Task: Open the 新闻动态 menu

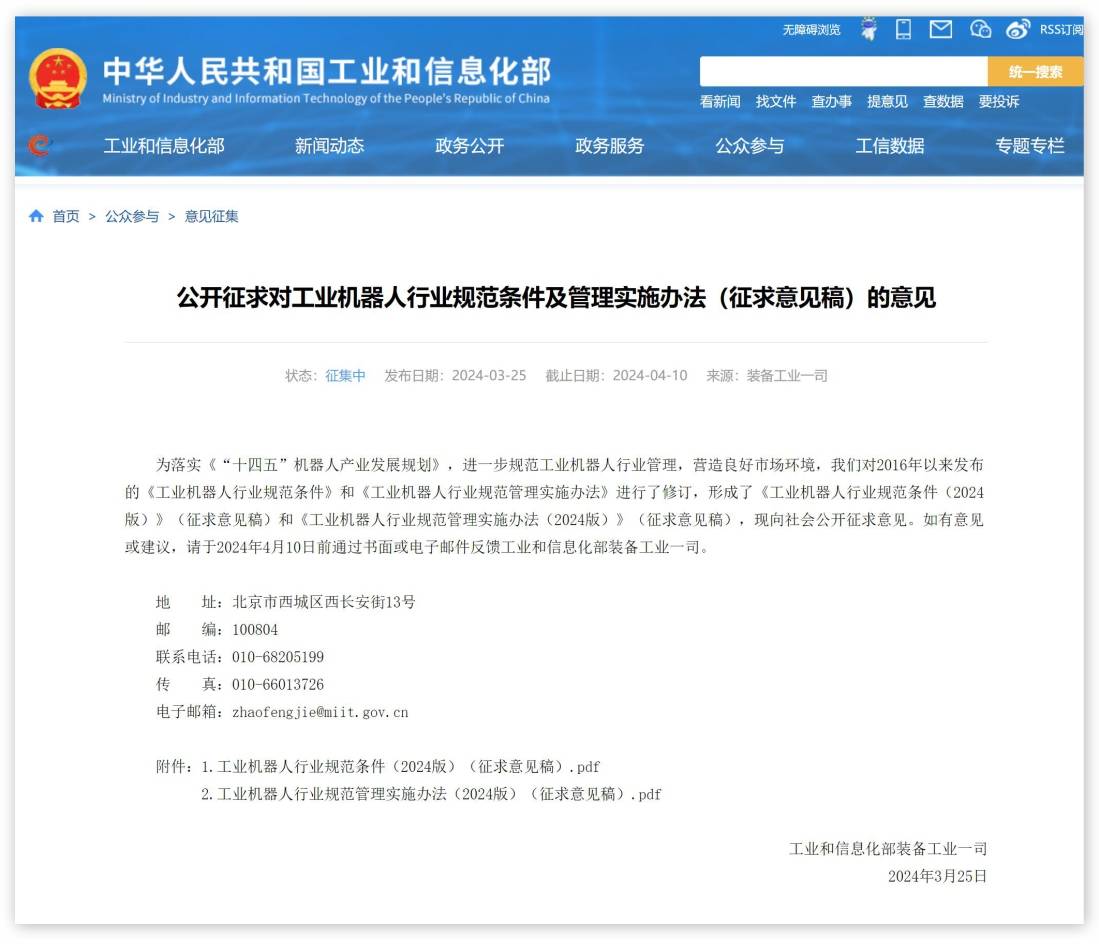Action: 330,145
